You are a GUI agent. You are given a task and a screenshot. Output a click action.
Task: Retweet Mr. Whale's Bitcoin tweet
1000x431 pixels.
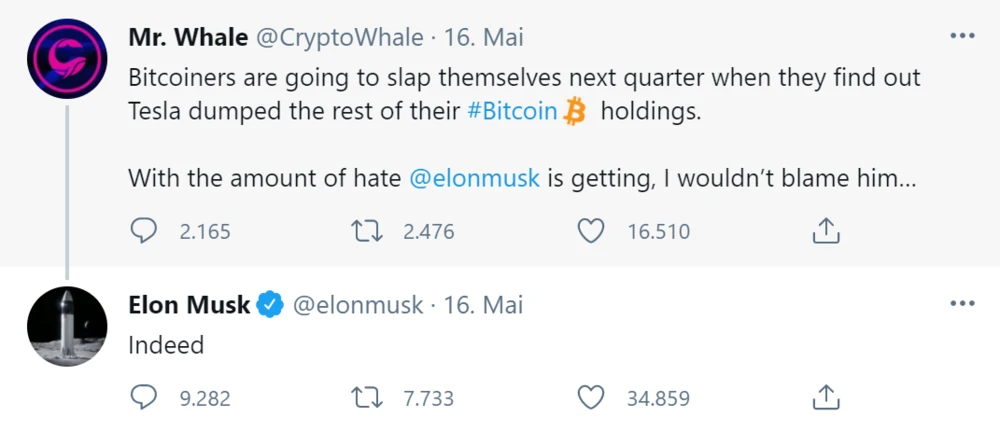pyautogui.click(x=367, y=232)
